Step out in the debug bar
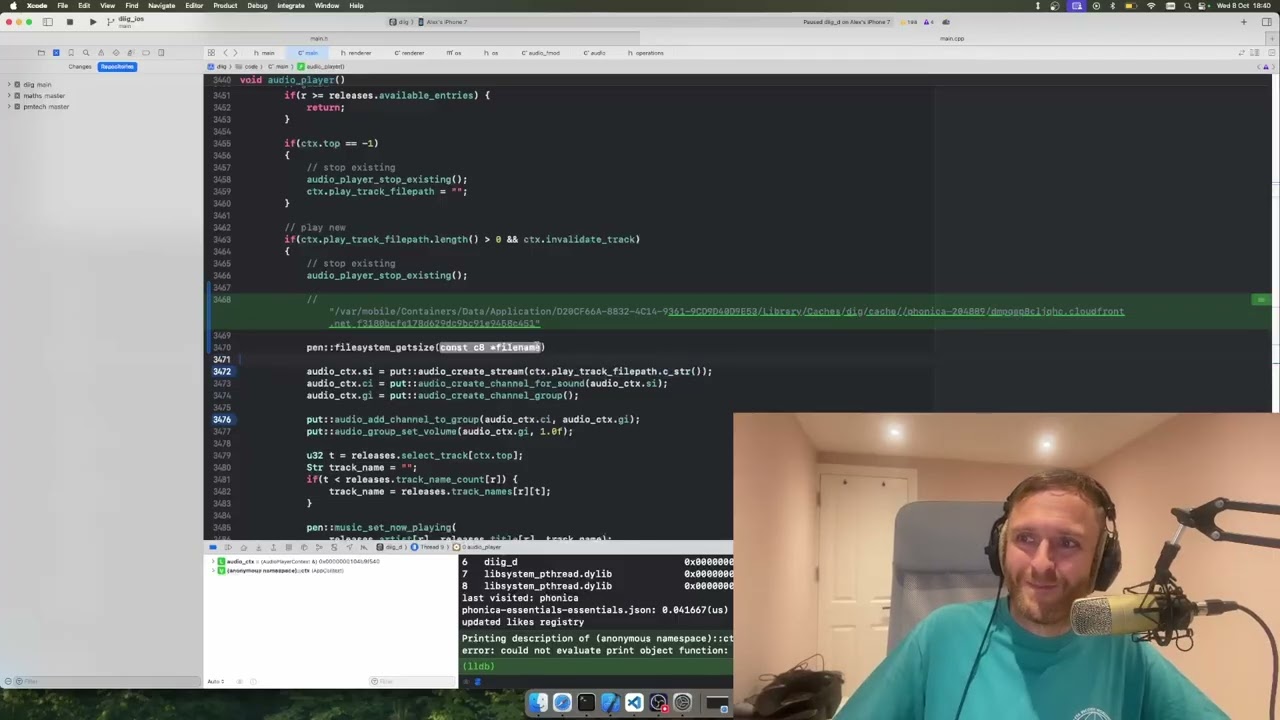The height and width of the screenshot is (720, 1280). coord(273,547)
